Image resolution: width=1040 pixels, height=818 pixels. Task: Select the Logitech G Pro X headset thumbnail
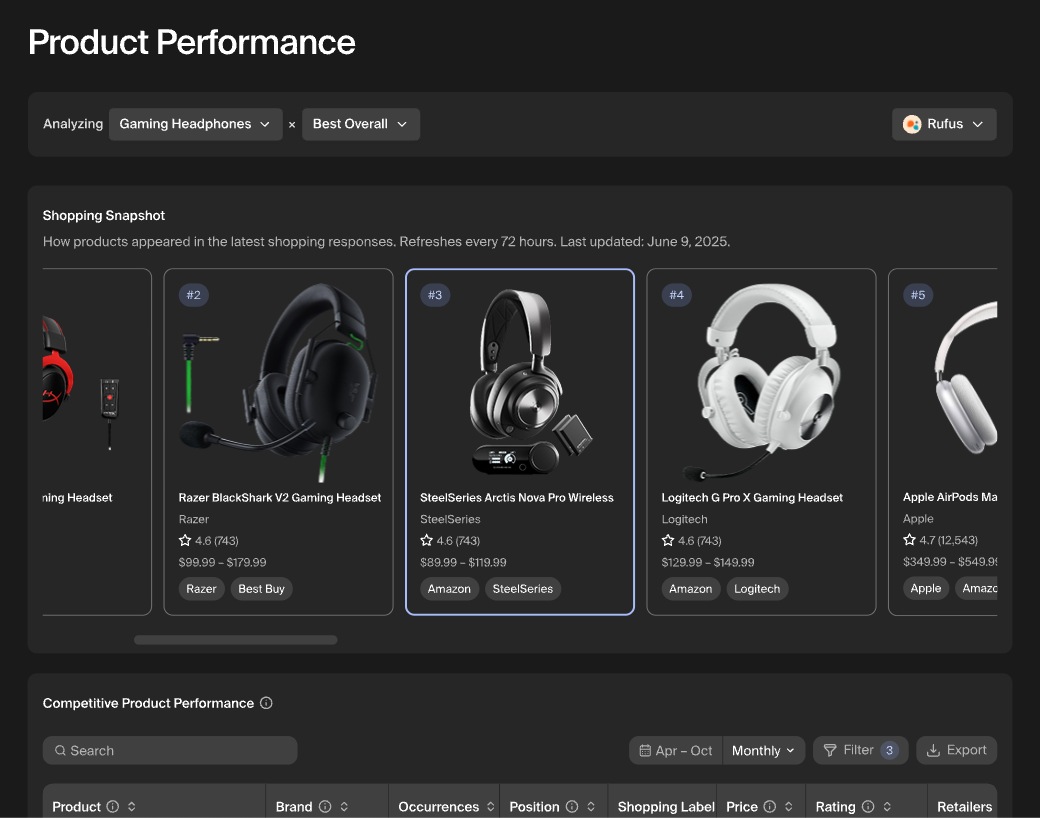[761, 380]
